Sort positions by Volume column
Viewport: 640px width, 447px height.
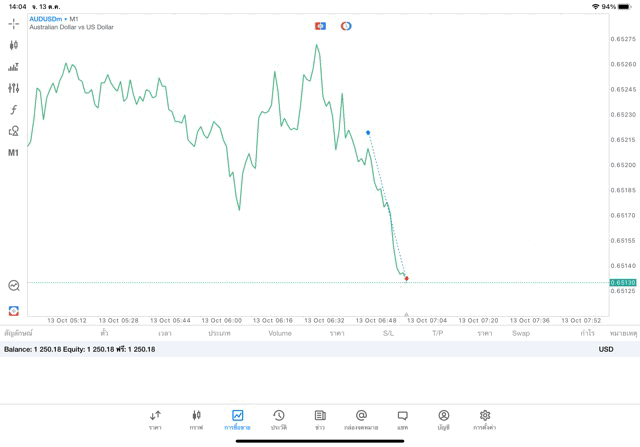[x=280, y=333]
